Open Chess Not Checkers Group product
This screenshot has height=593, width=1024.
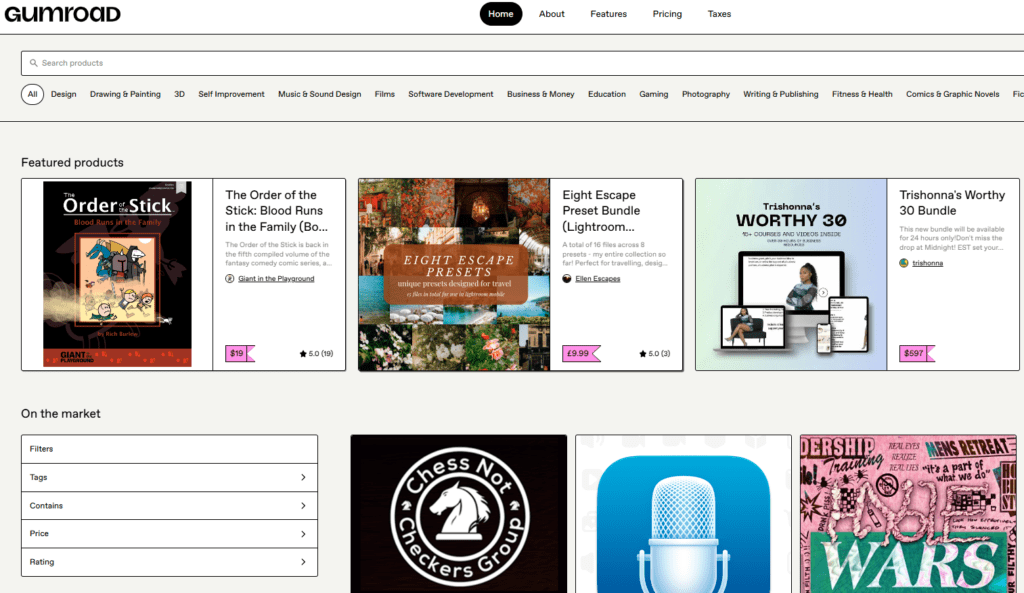[458, 514]
